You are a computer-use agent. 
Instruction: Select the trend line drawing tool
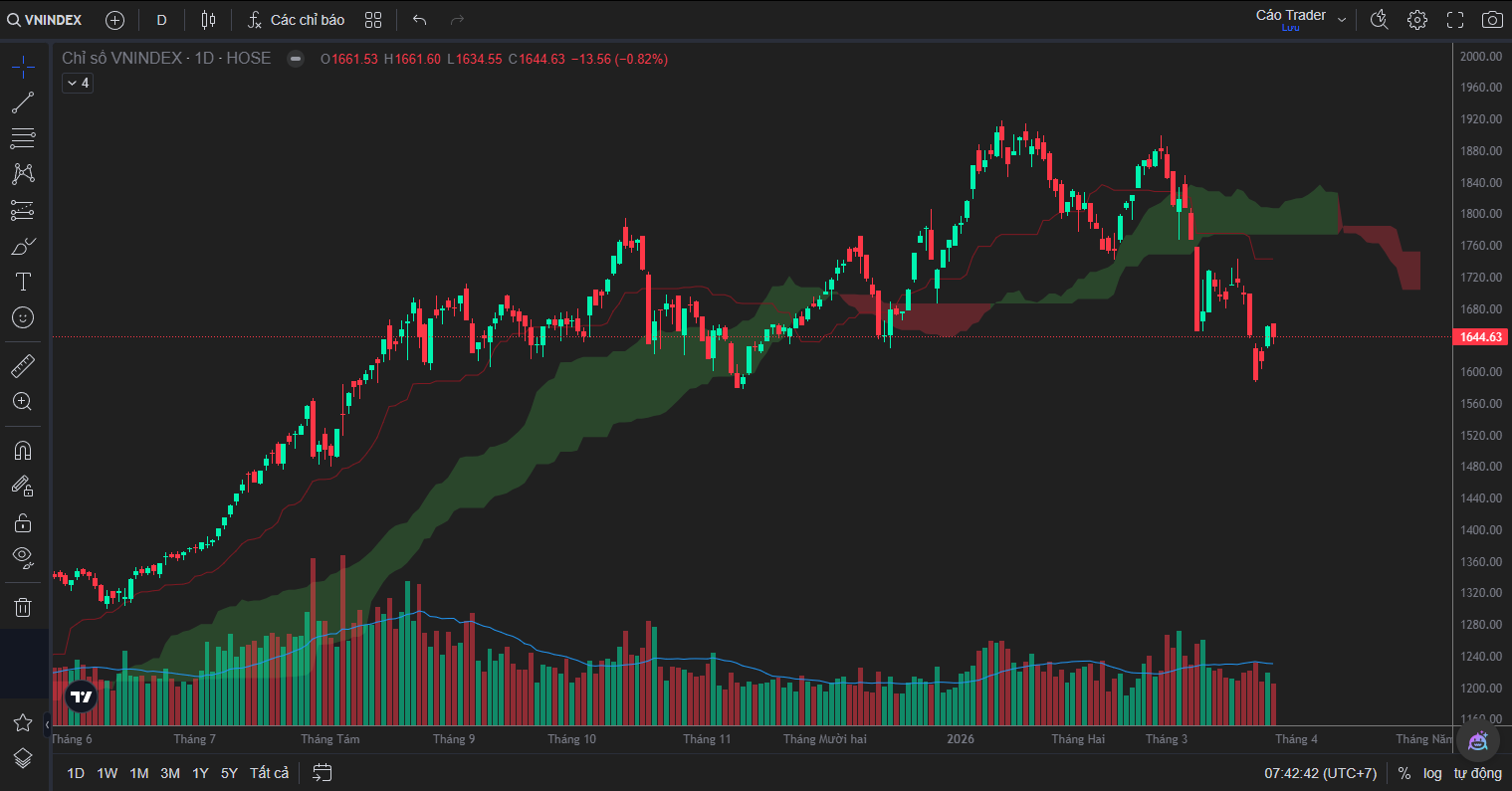click(23, 101)
